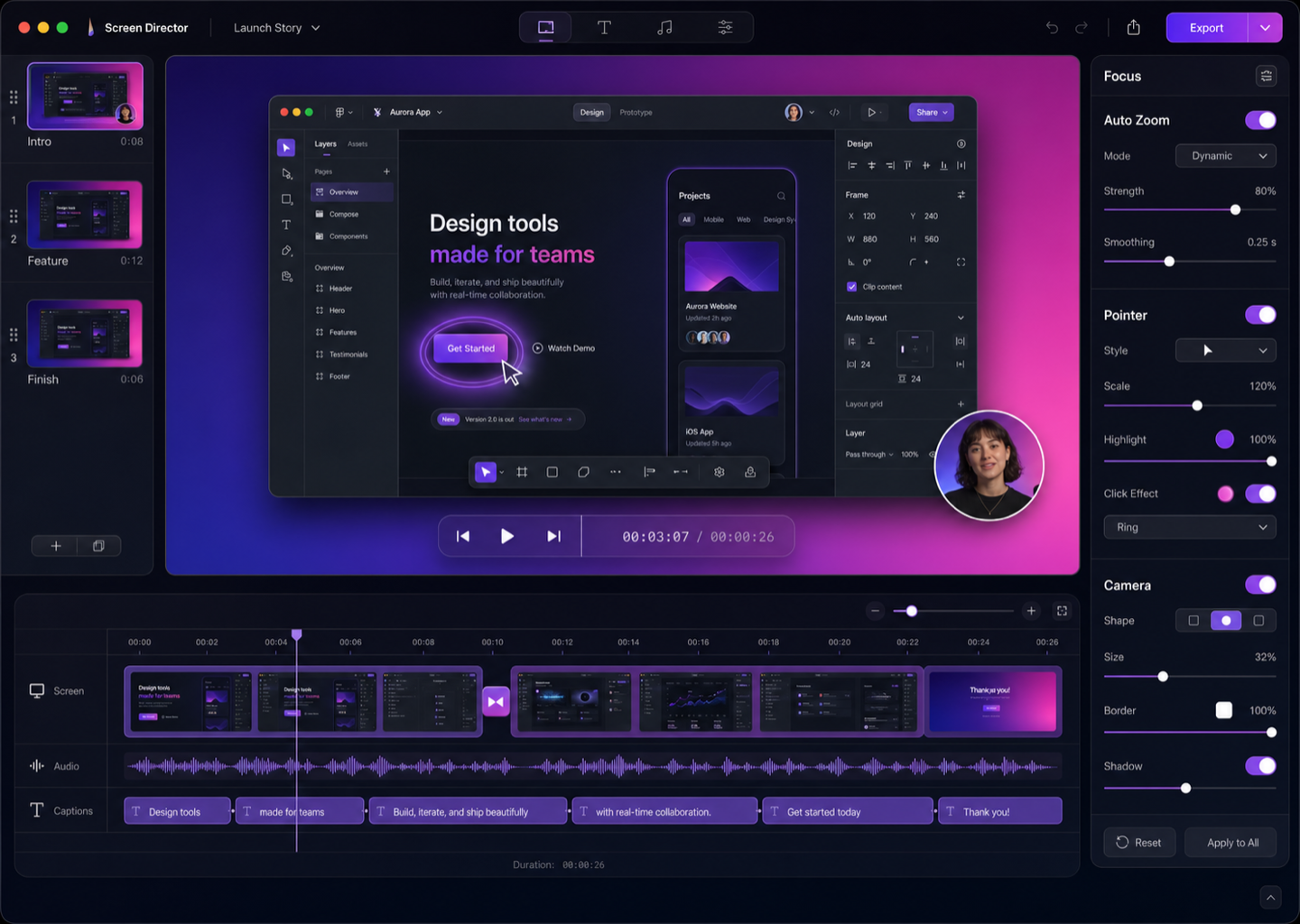The image size is (1300, 924).
Task: Open the Text tab in top toolbar
Action: tap(604, 28)
